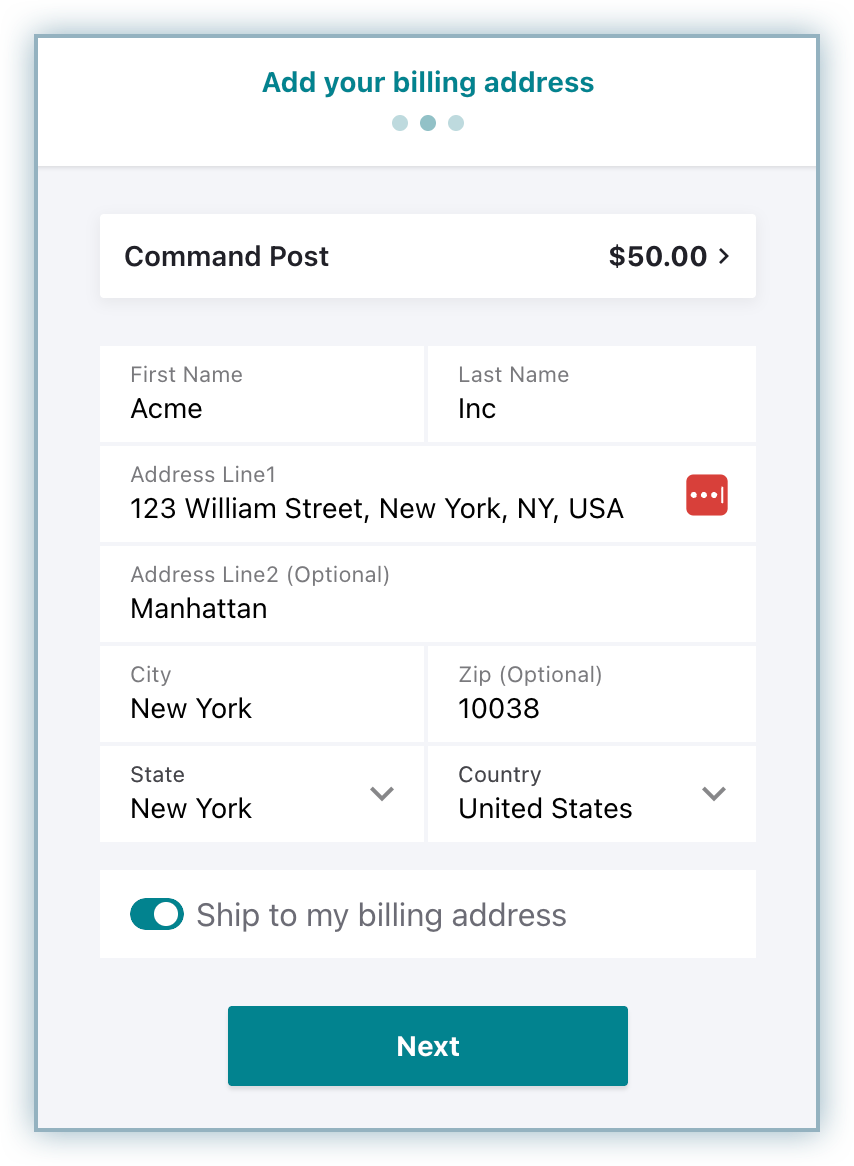Open the Country dropdown
Screen dimensions: 854x1166
[590, 794]
